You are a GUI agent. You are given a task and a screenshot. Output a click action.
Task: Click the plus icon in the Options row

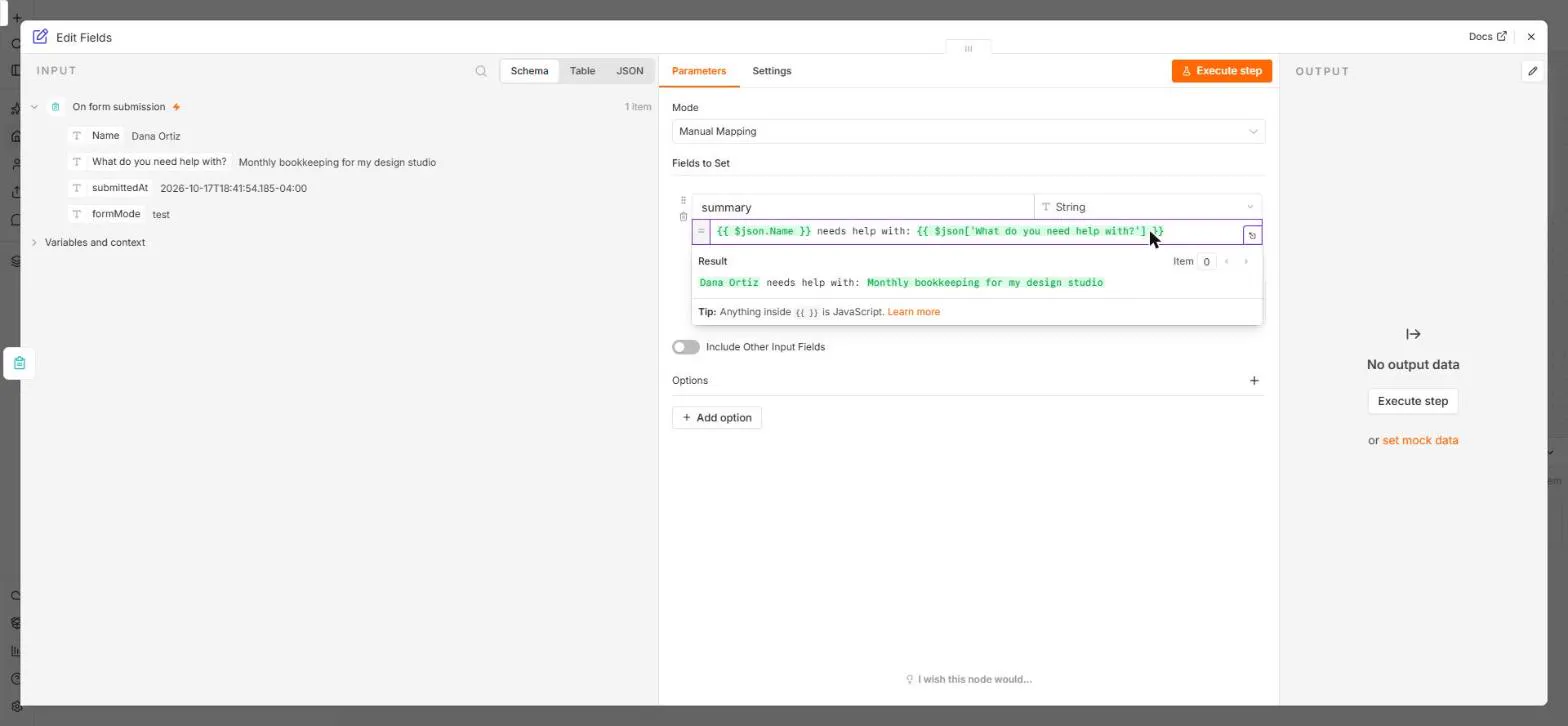click(1254, 380)
